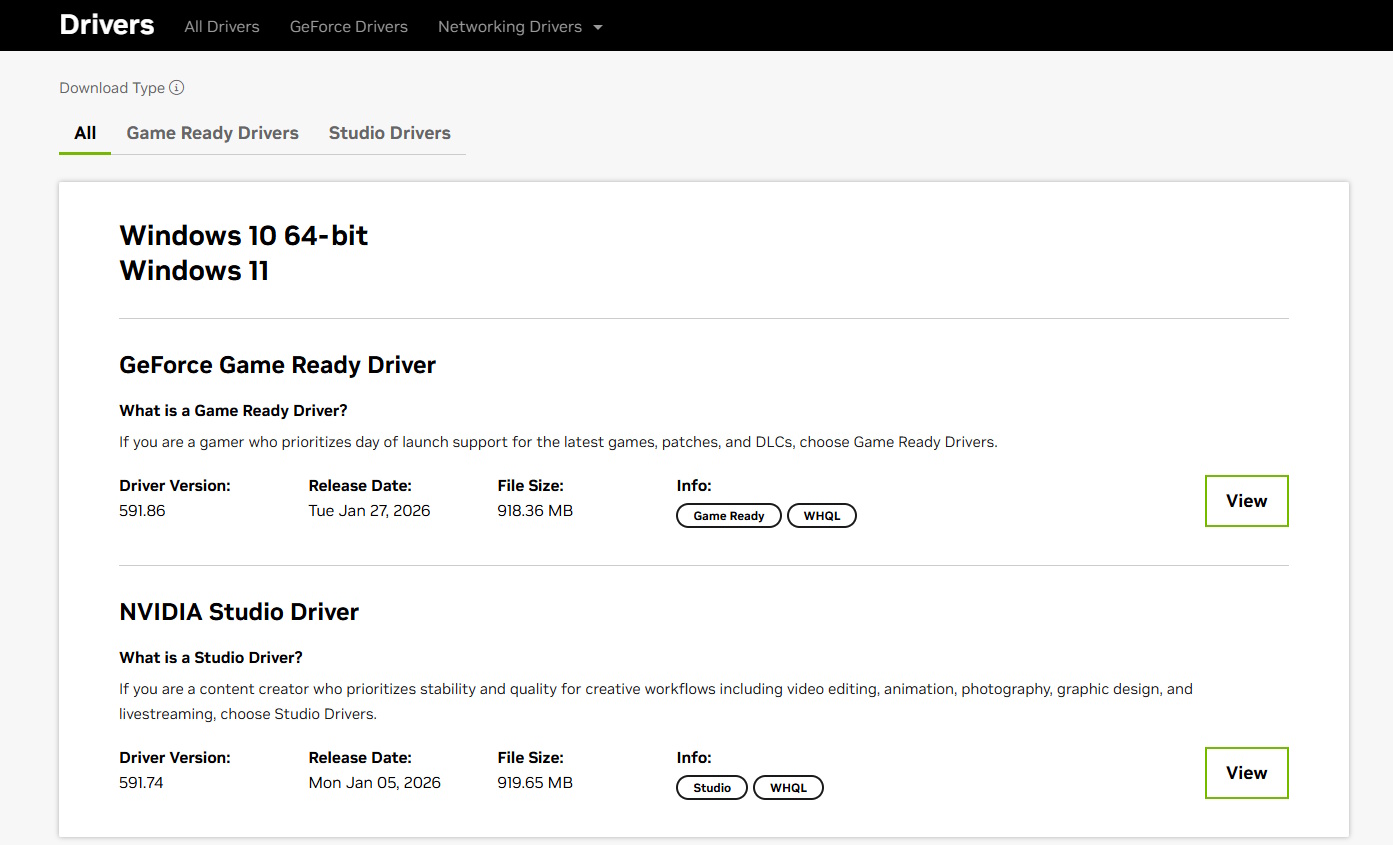Click the NVIDIA Studio Driver heading
1393x845 pixels.
tap(239, 612)
